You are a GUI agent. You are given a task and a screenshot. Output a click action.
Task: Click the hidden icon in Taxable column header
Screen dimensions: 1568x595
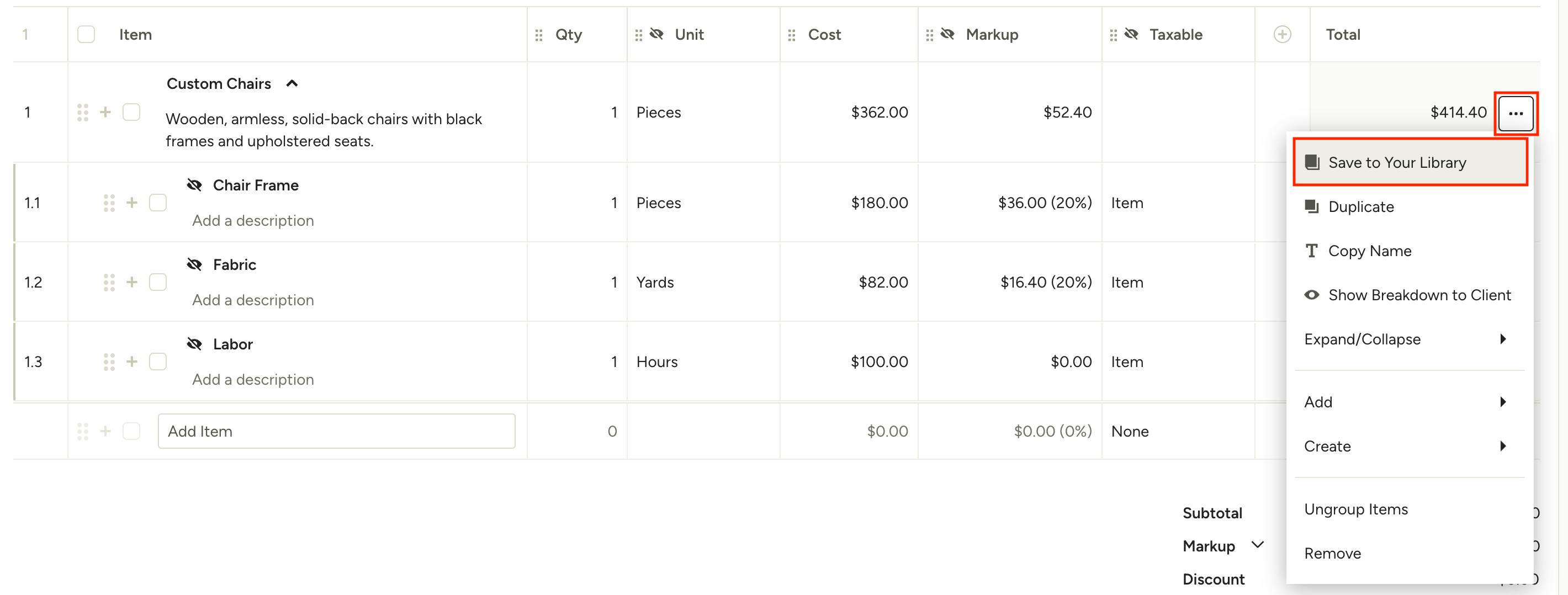coord(1131,35)
